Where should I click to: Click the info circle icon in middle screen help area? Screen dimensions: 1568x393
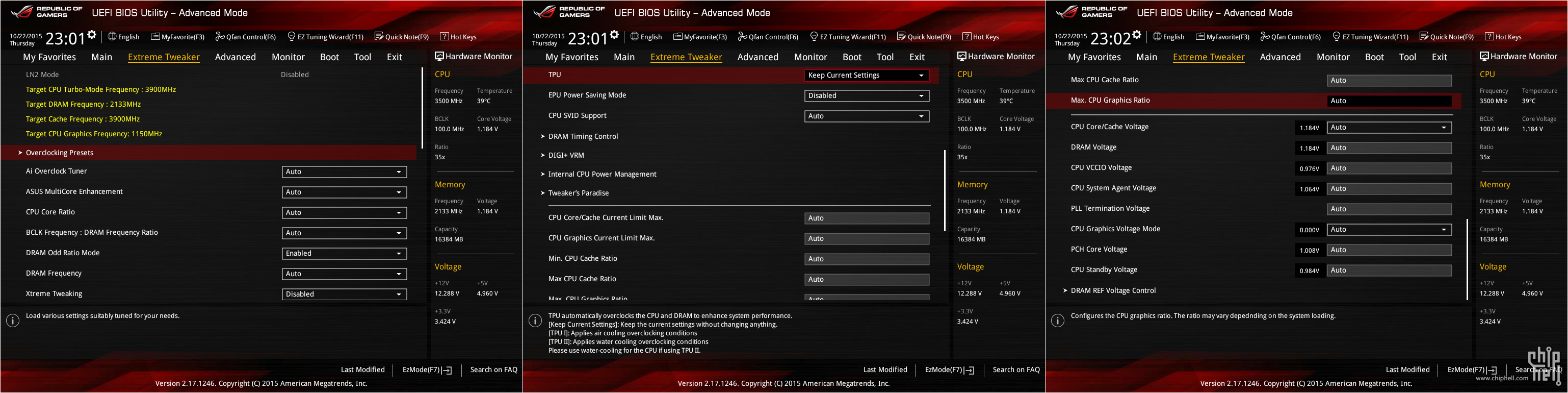click(x=535, y=321)
